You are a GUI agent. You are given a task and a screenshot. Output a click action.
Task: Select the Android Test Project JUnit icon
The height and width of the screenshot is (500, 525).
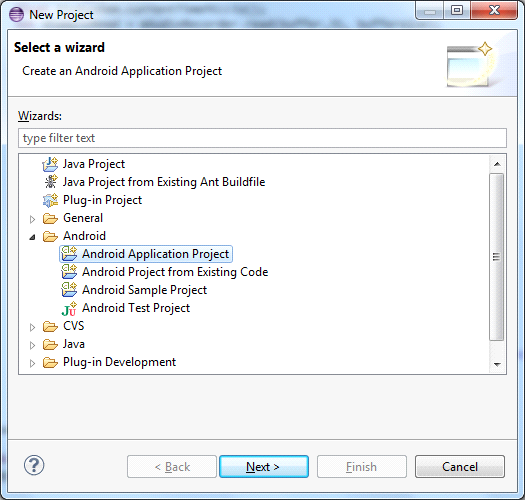point(69,308)
